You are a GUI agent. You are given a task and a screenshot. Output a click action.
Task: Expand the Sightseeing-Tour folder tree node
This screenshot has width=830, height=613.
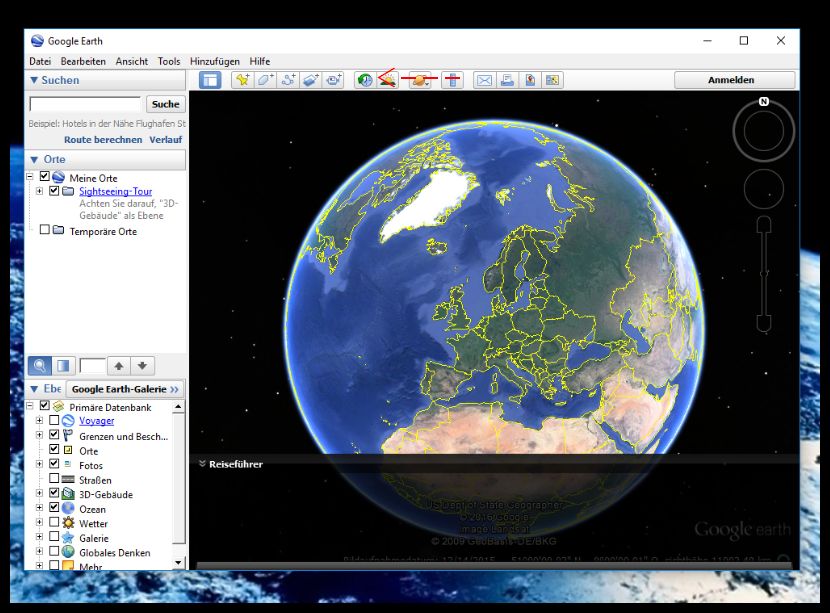(x=40, y=191)
